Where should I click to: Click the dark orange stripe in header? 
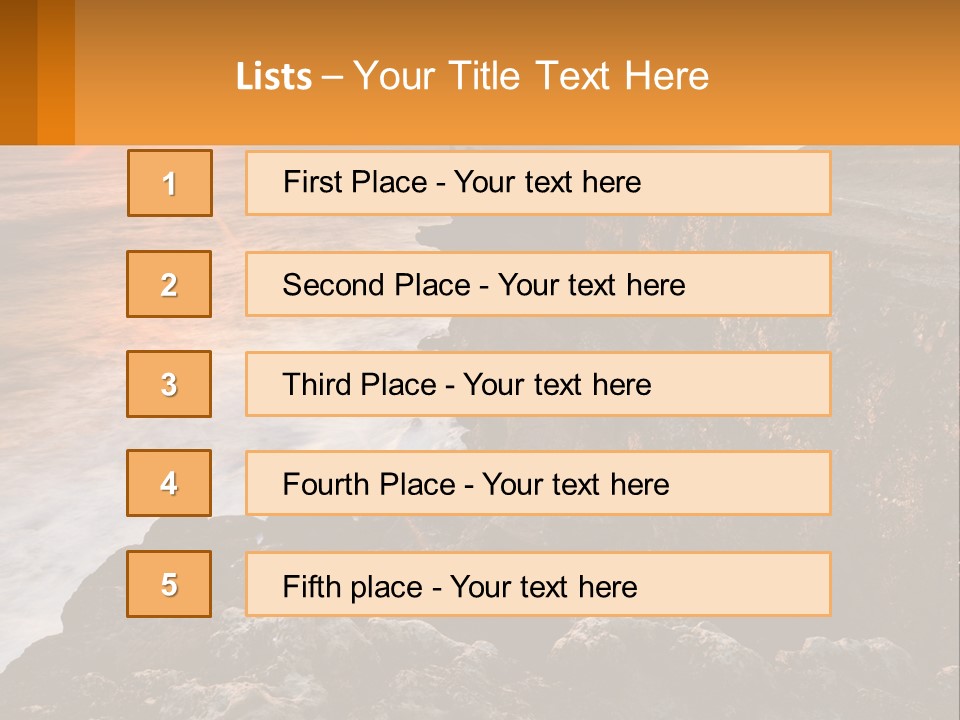pos(19,70)
